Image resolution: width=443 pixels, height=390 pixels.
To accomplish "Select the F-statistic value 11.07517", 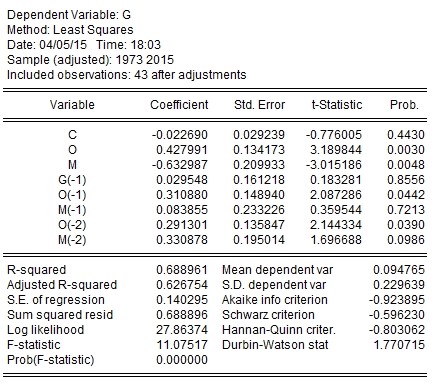I will click(x=182, y=345).
